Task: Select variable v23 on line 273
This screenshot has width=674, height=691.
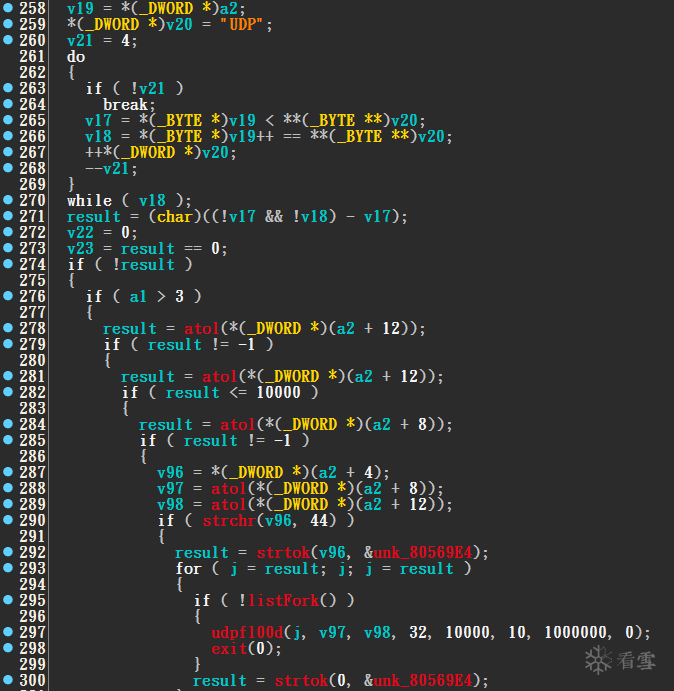Action: pyautogui.click(x=80, y=248)
